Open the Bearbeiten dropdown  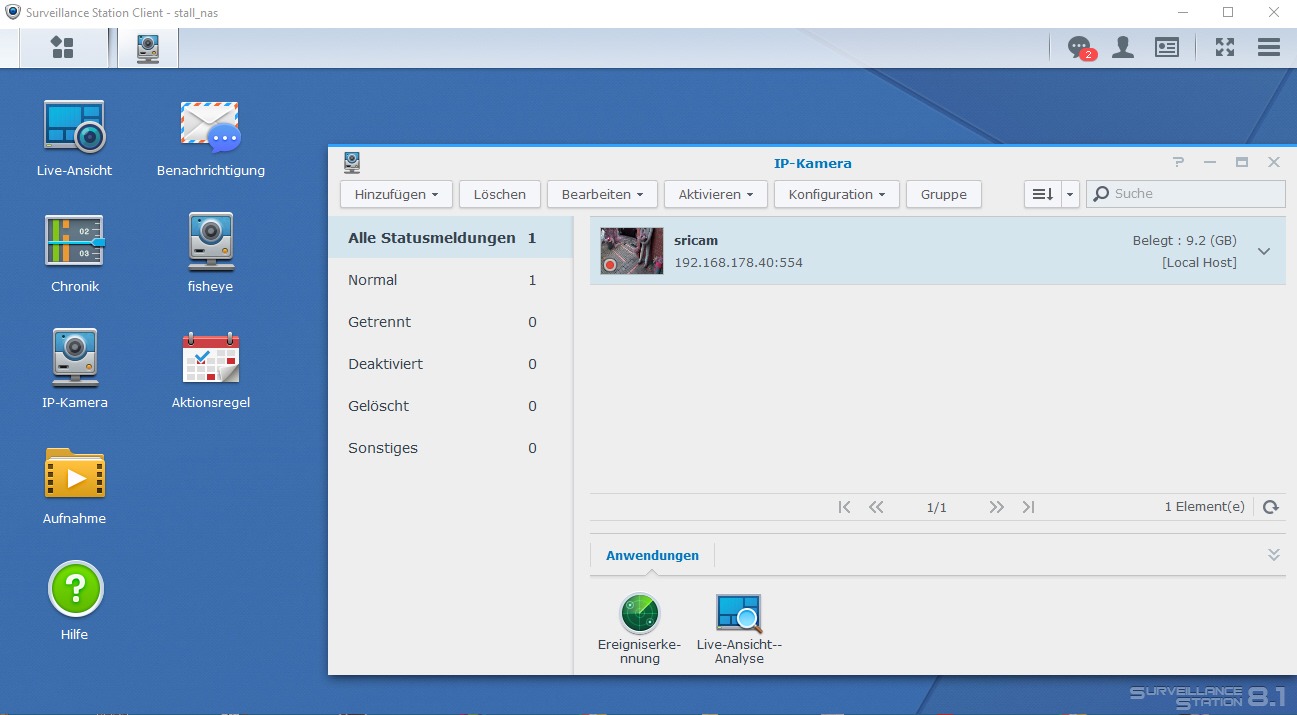tap(602, 194)
